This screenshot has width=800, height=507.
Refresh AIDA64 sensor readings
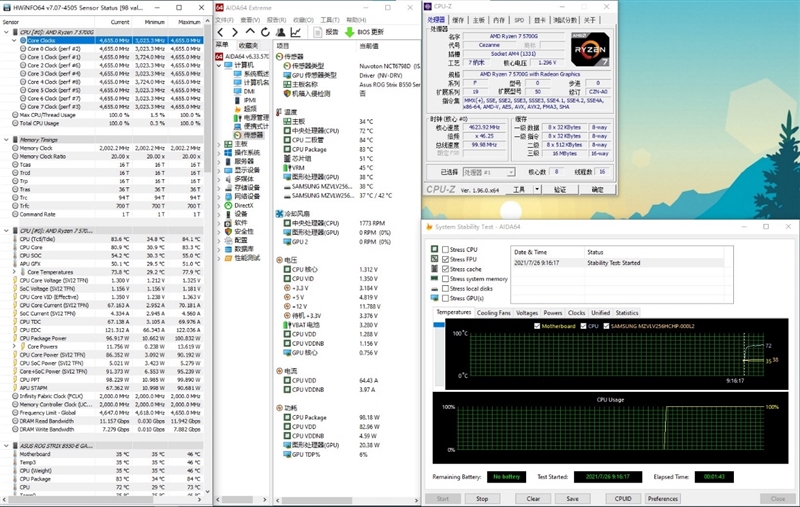(x=265, y=32)
